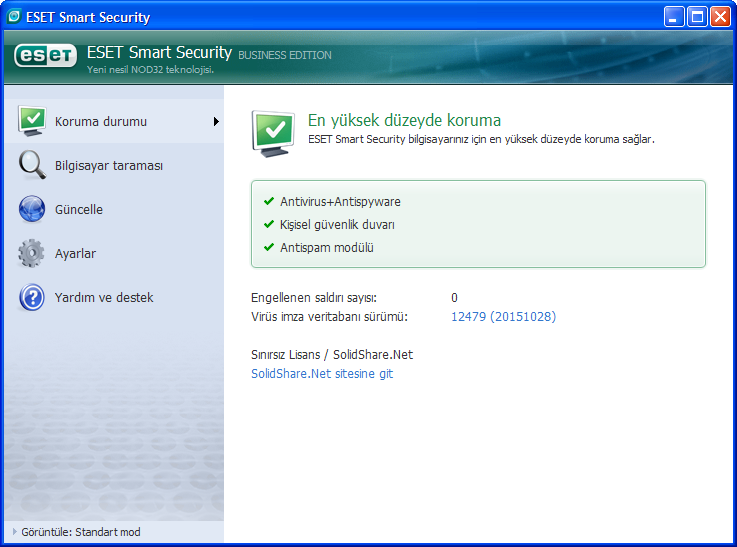The height and width of the screenshot is (547, 737).
Task: Click the Güncelle globe icon
Action: click(32, 209)
